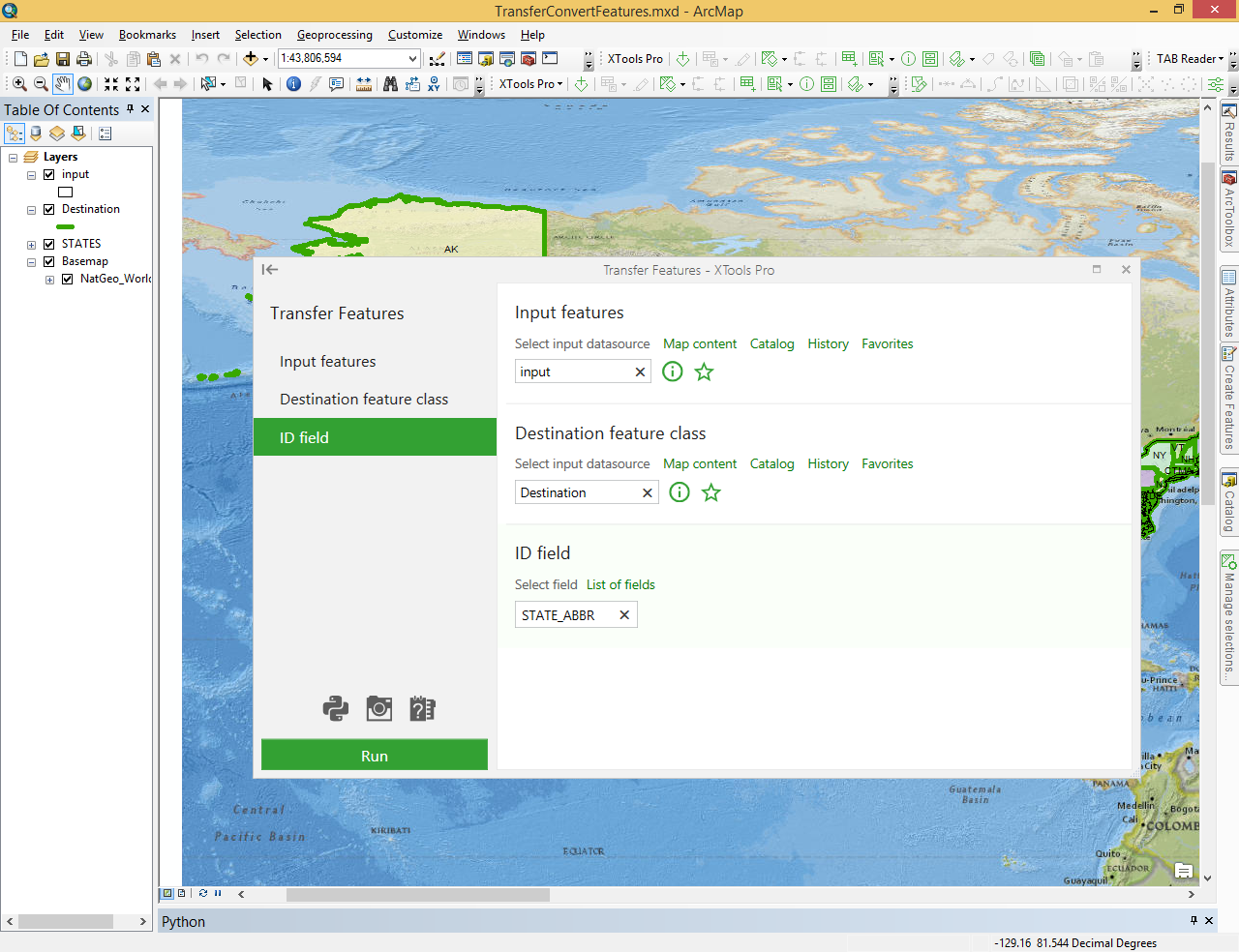The height and width of the screenshot is (952, 1239).
Task: Uncheck the Destination layer visibility
Action: [x=48, y=210]
